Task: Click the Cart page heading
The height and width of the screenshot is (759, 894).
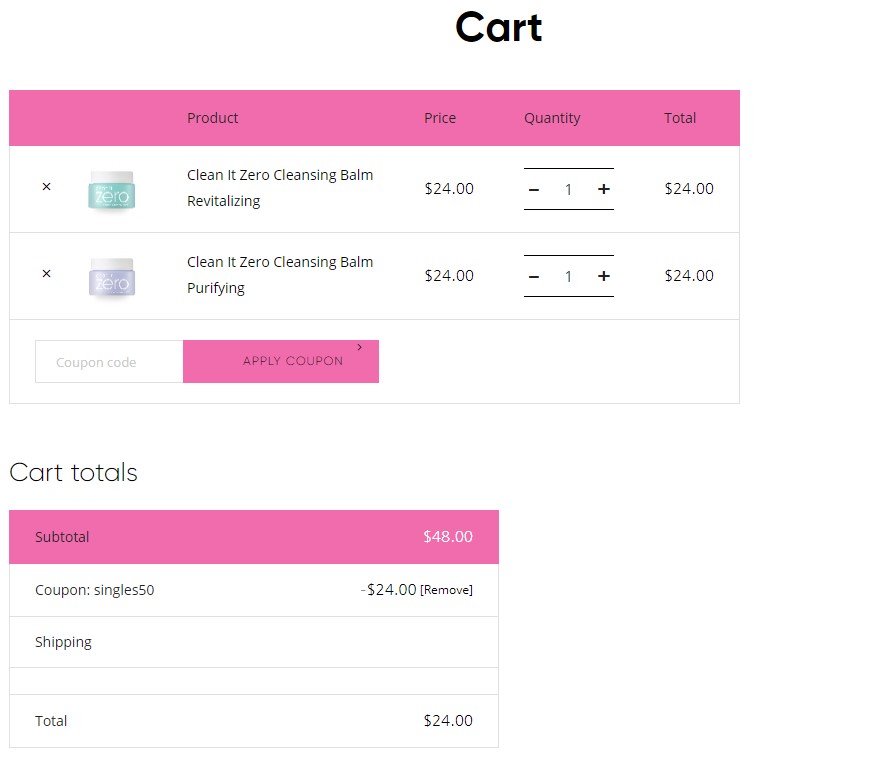Action: 499,27
